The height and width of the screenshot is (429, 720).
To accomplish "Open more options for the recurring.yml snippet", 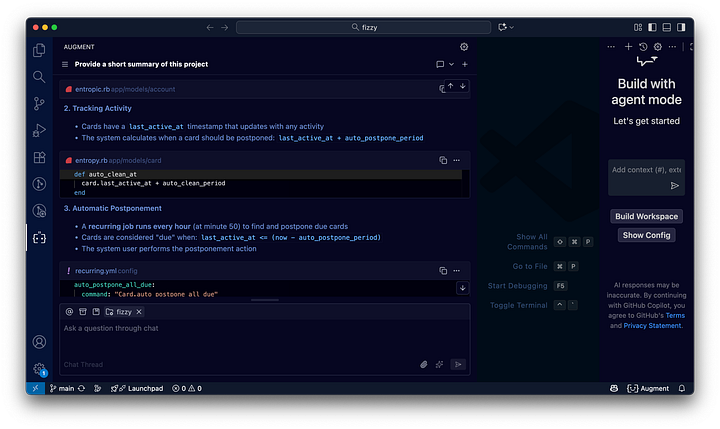I will pos(456,271).
